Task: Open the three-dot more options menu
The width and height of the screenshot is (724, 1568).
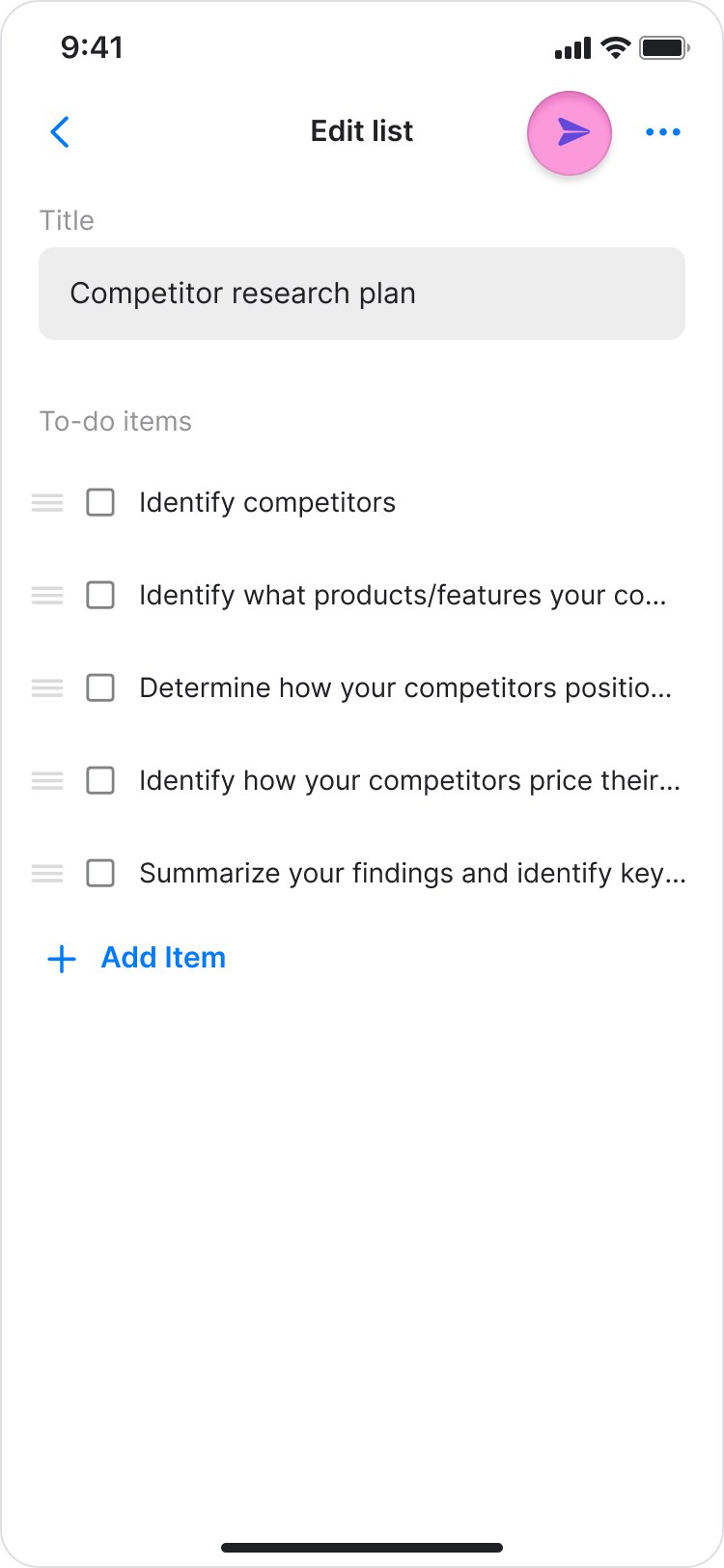Action: [663, 132]
